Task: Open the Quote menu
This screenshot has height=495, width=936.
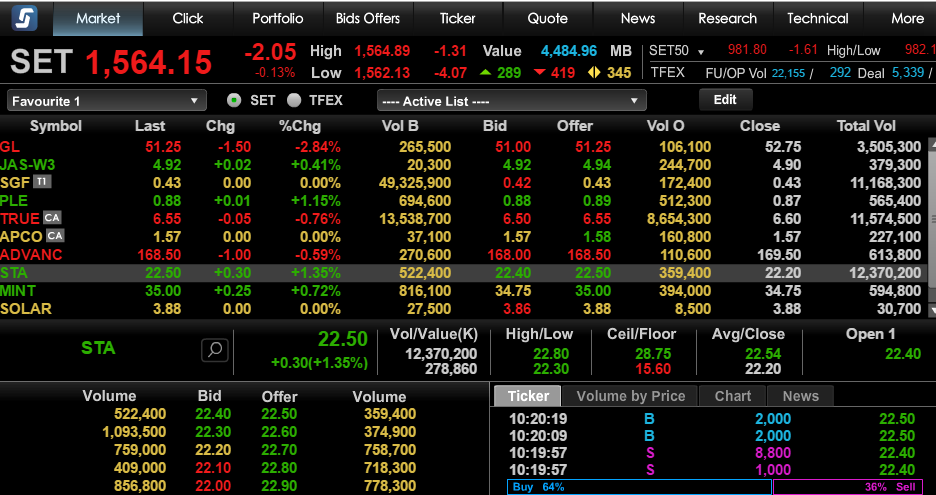Action: (547, 19)
